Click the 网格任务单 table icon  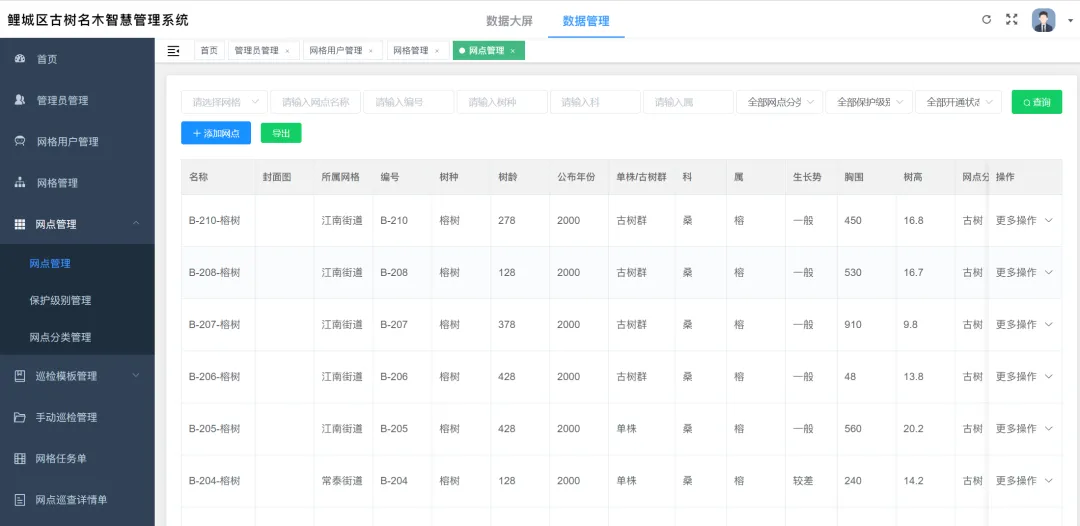(x=20, y=458)
